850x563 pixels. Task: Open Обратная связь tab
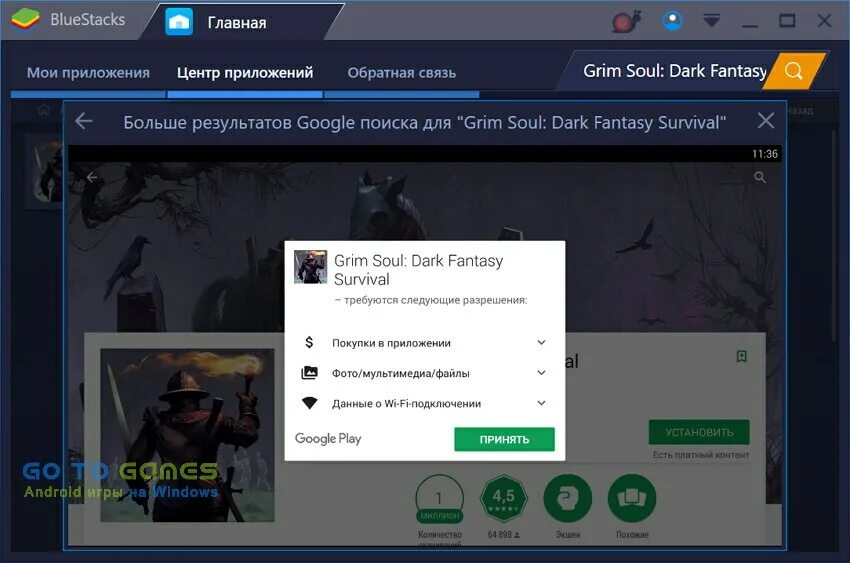click(402, 73)
